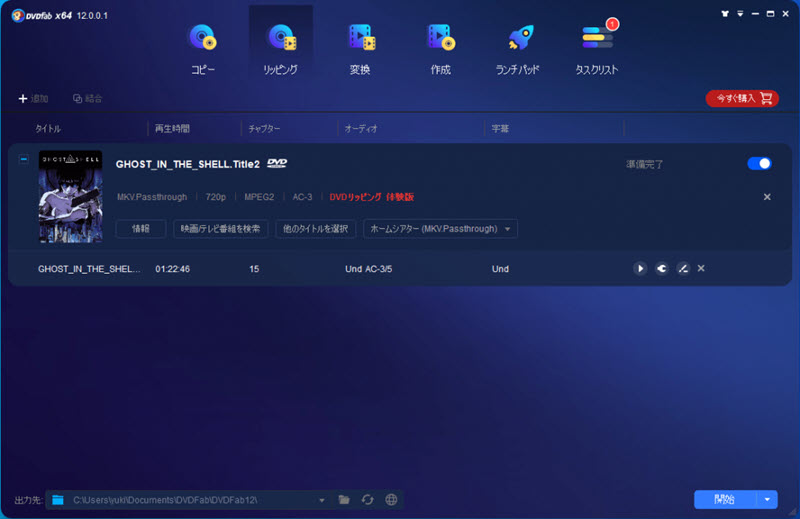
Task: Open advanced settings wrench icon for title
Action: [661, 269]
